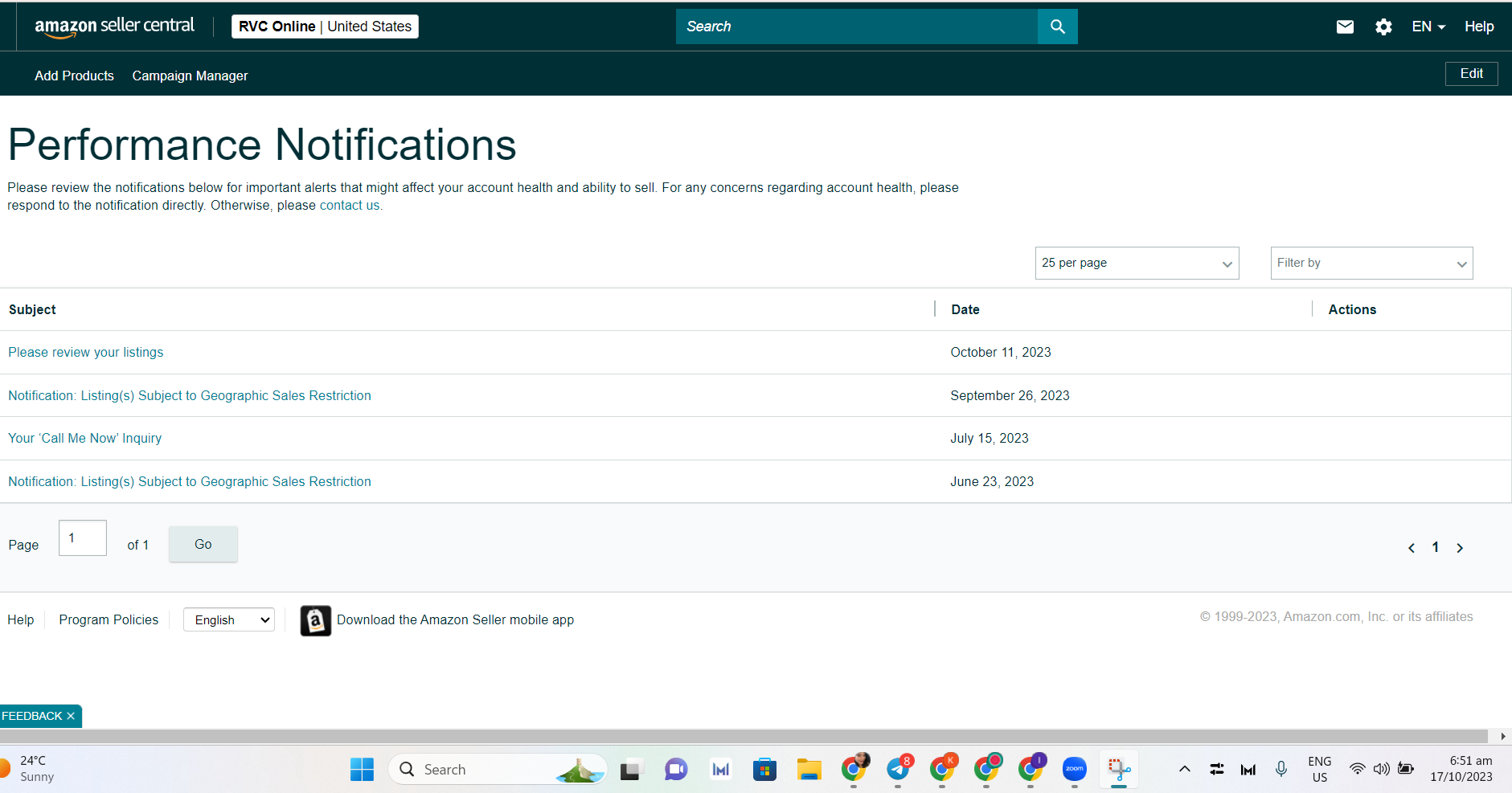Click the scroll right arrow on horizontal scrollbar
The width and height of the screenshot is (1512, 793).
pos(1503,736)
